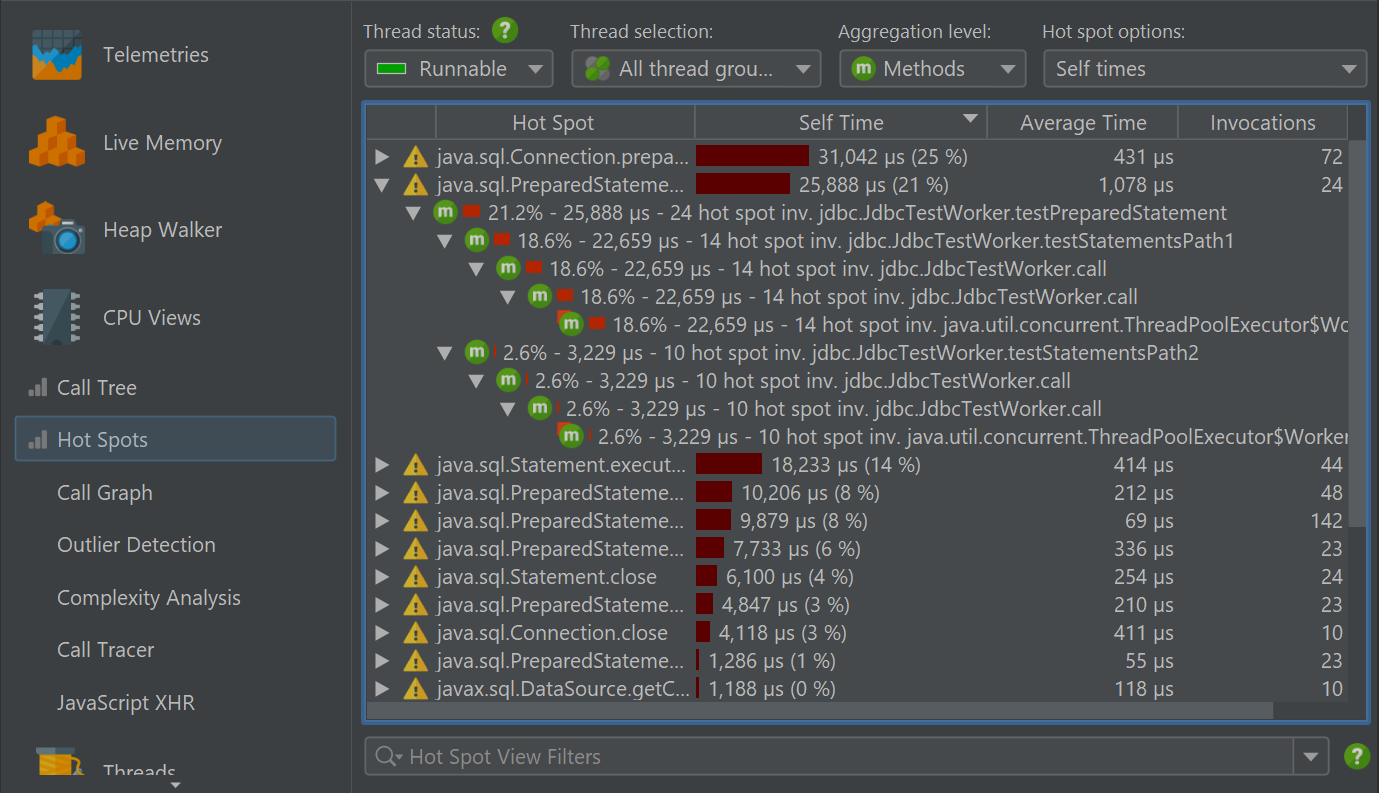Open the Heap Walker section

[125, 229]
